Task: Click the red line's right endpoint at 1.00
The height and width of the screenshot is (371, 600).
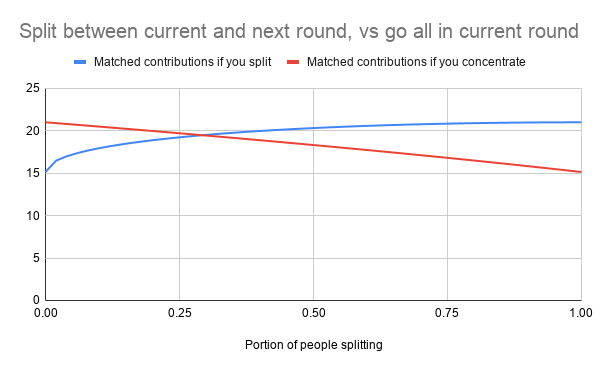Action: point(581,172)
